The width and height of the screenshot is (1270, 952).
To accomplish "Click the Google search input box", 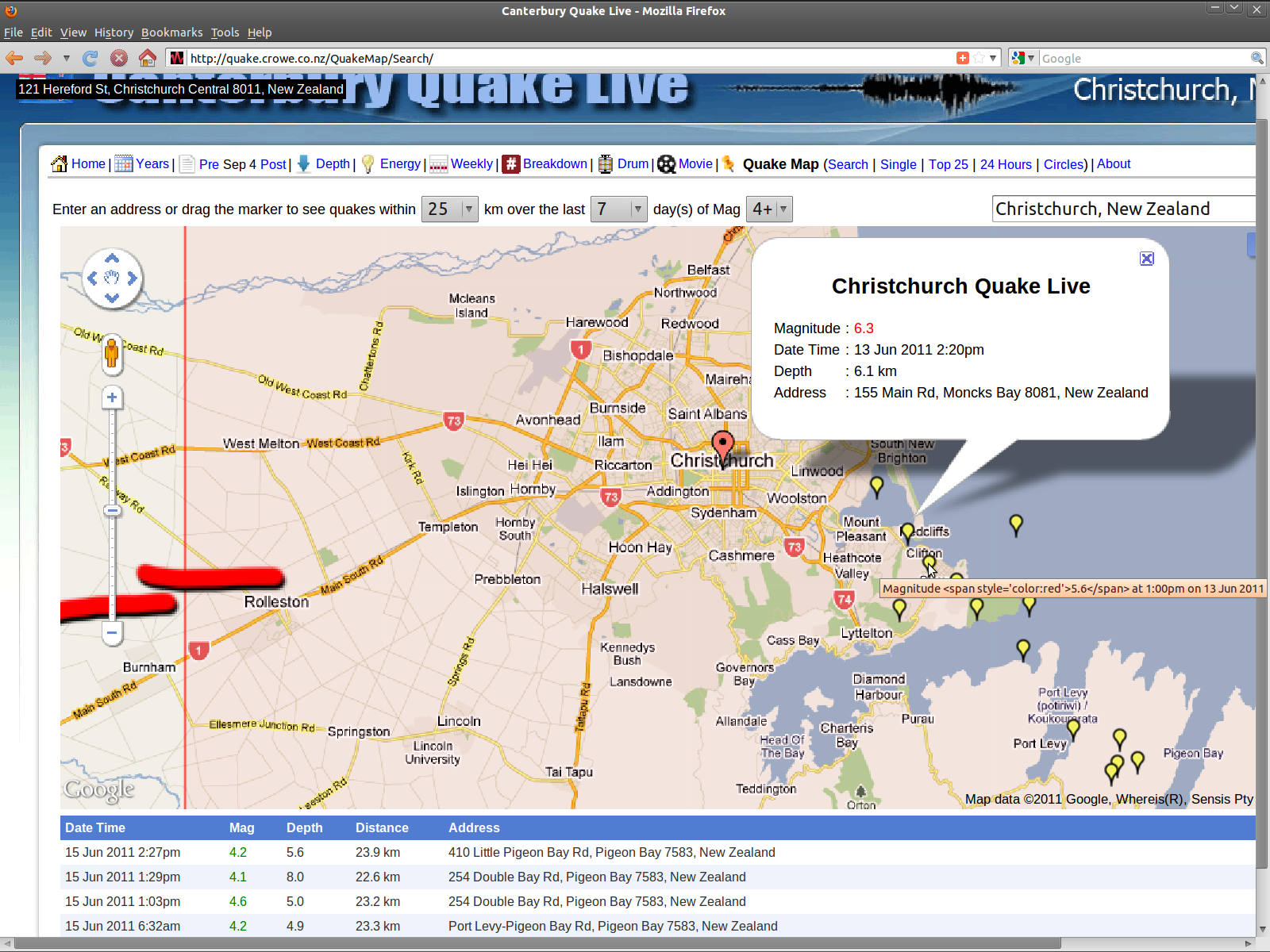I will (x=1144, y=58).
